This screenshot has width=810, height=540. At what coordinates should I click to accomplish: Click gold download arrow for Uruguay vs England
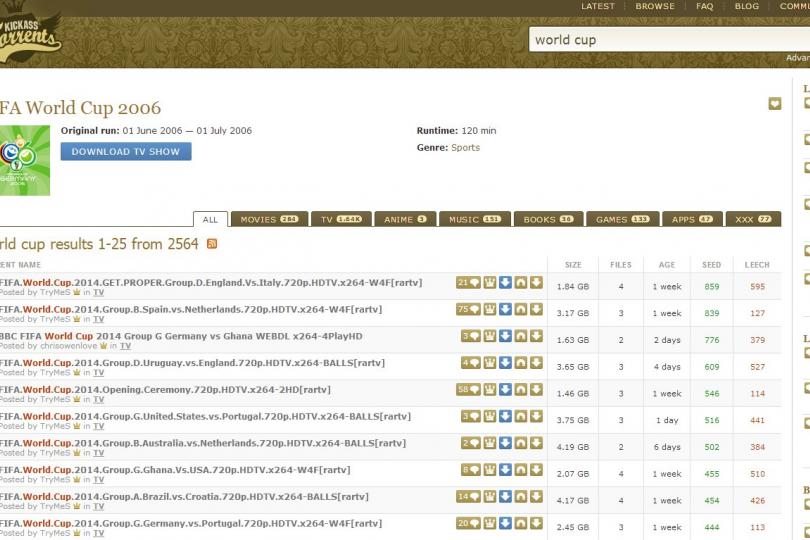(x=536, y=363)
